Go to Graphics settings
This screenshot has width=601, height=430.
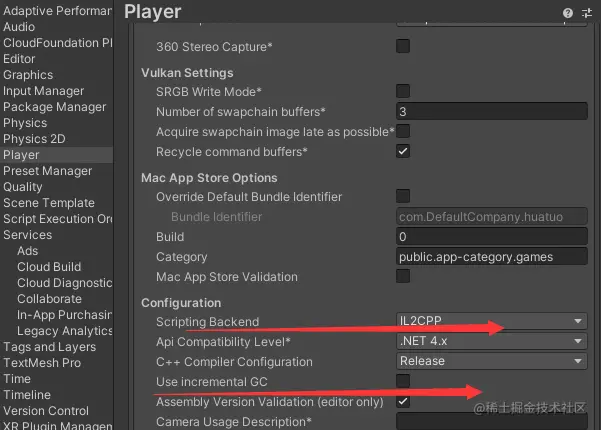(57, 75)
